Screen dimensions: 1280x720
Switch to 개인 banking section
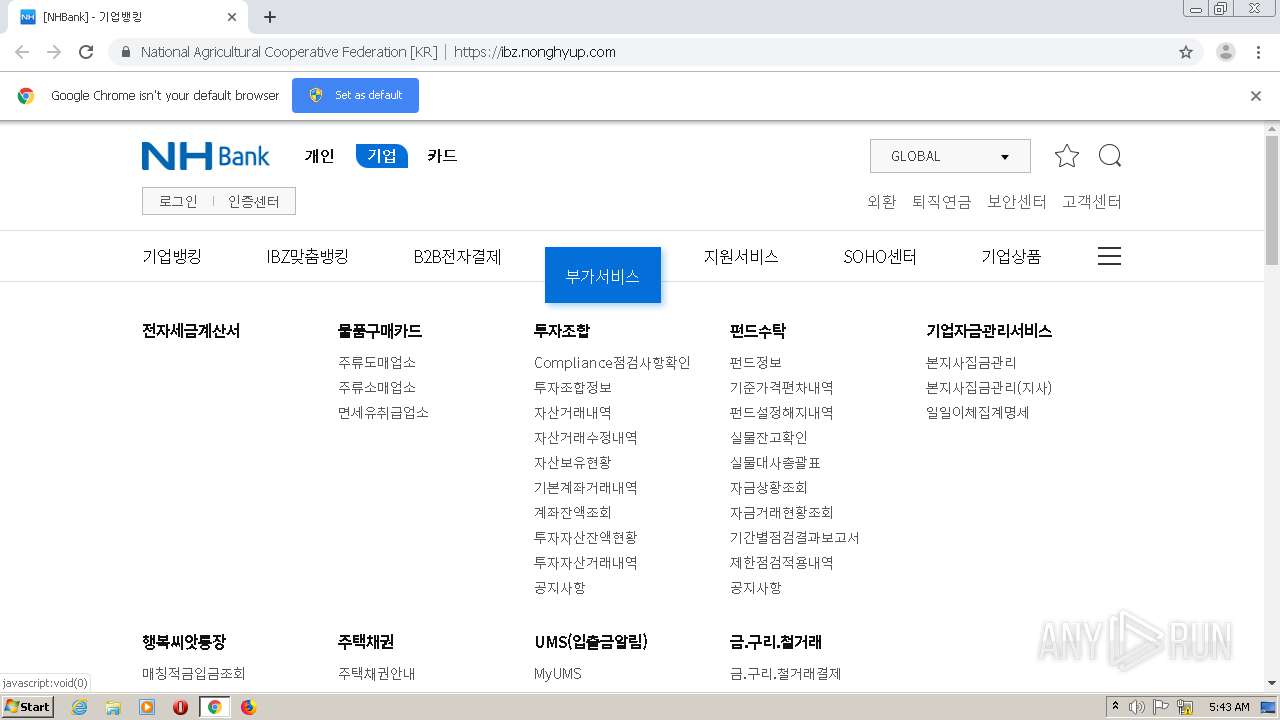pos(319,156)
